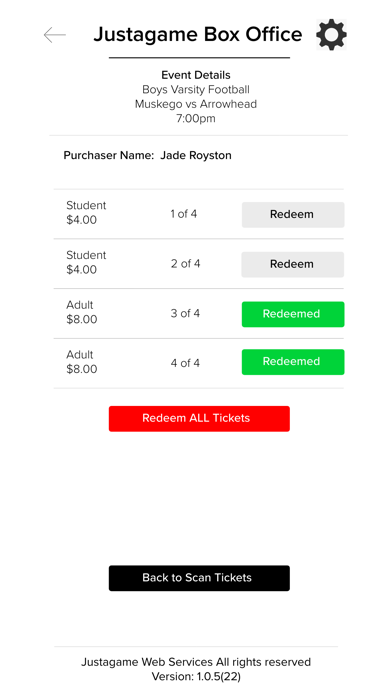Tap the Muskego vs Arrowhead matchup text
This screenshot has width=392, height=696.
coord(196,104)
